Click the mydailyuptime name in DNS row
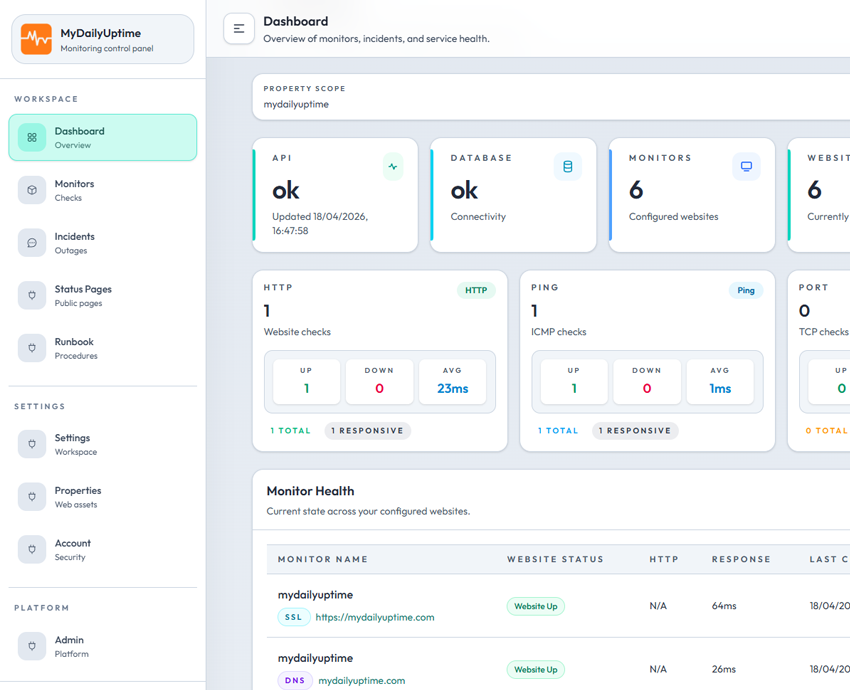 coord(315,659)
